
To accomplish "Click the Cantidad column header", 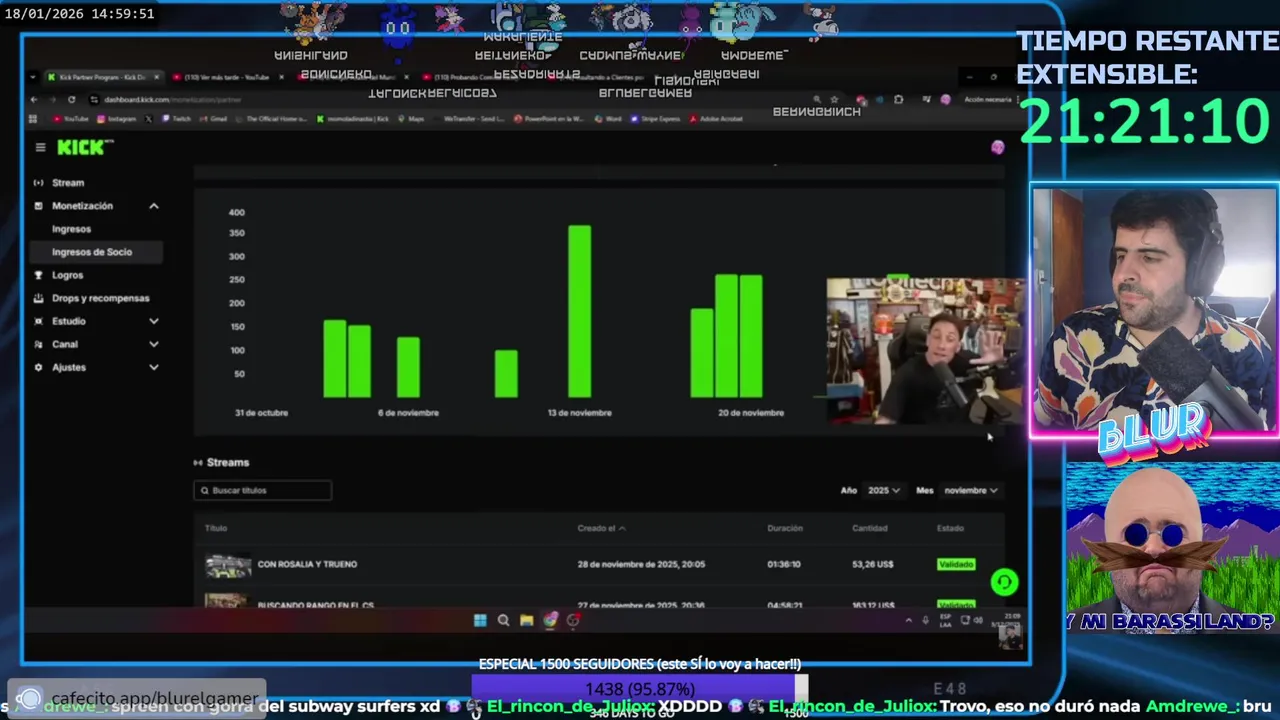I will click(x=869, y=528).
